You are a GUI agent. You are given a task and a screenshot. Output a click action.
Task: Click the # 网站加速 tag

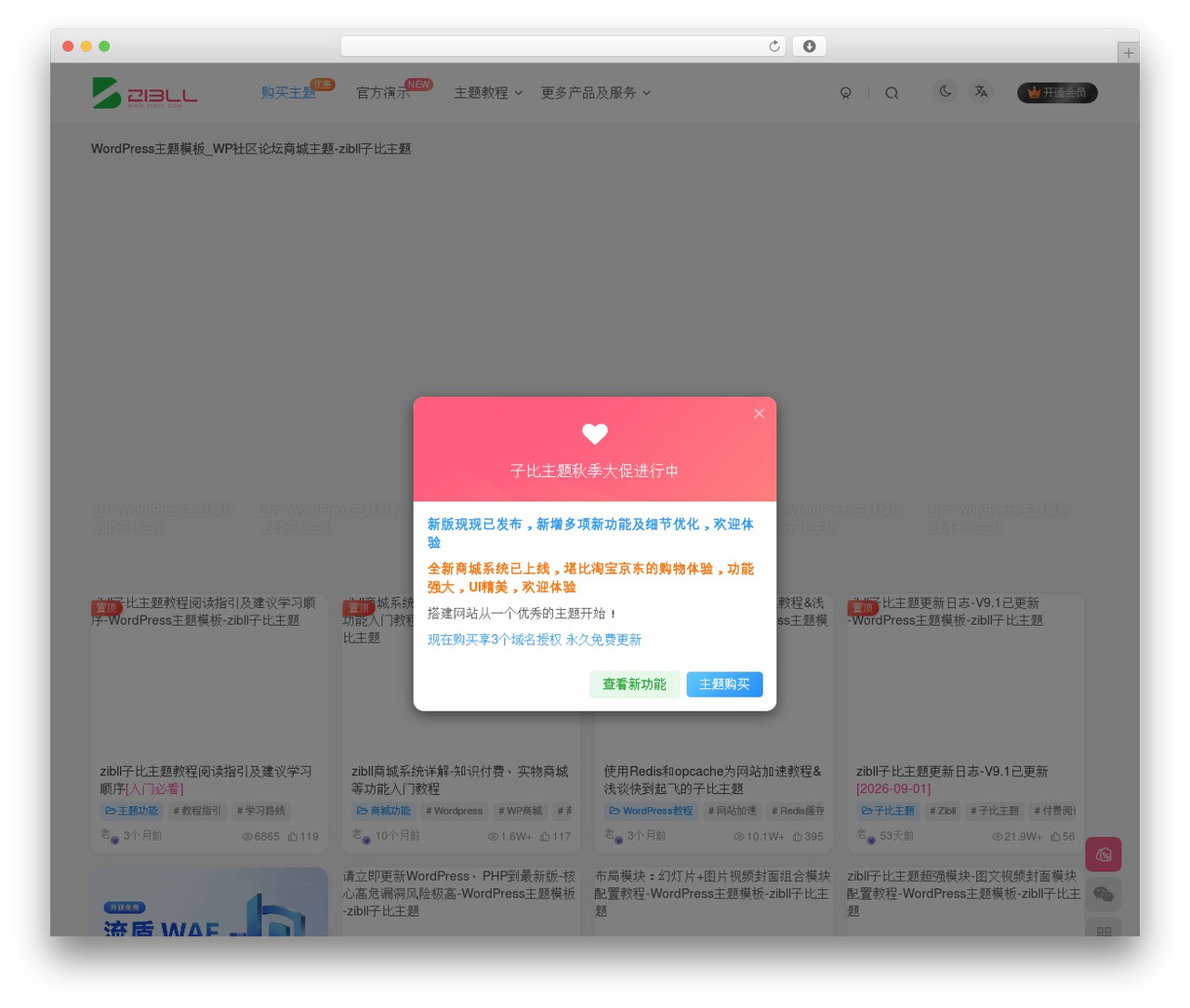coord(733,811)
